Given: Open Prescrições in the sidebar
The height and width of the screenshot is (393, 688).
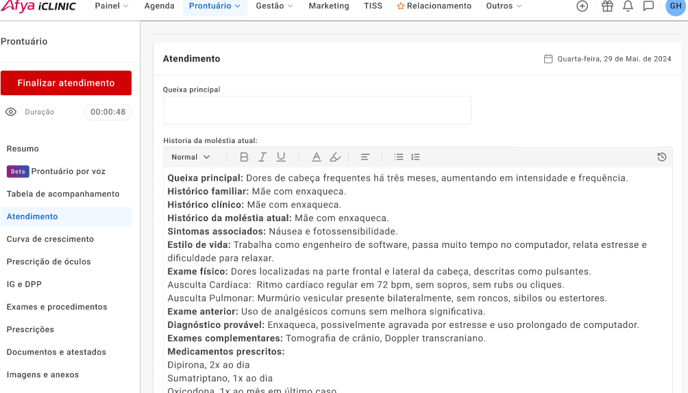Looking at the screenshot, I should pos(30,329).
